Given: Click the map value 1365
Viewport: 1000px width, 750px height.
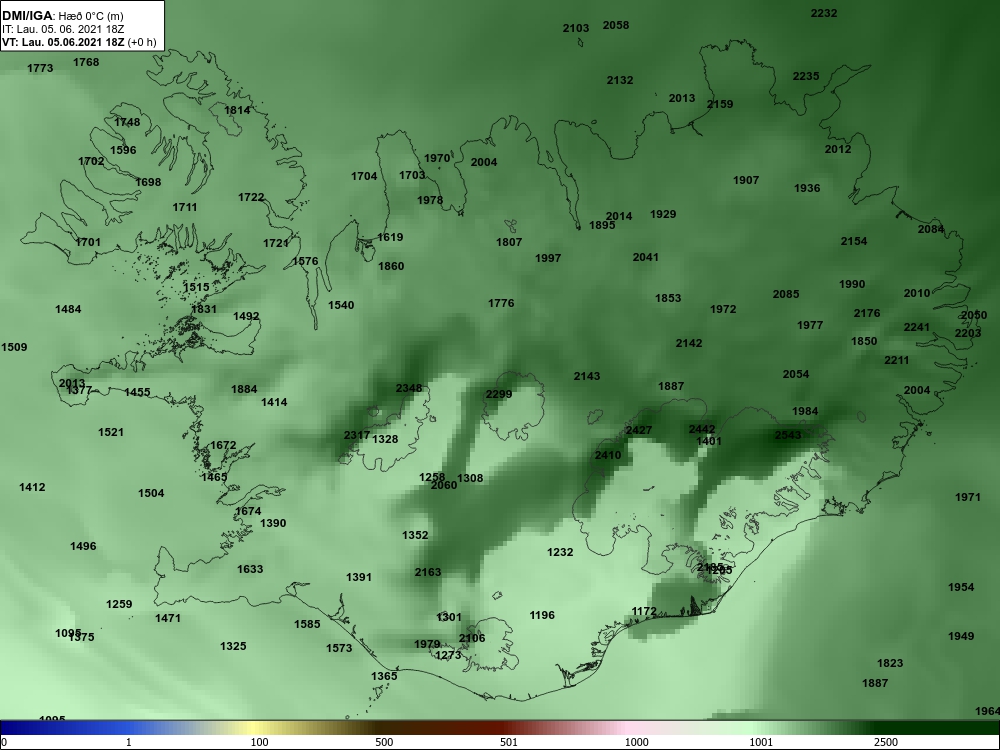Looking at the screenshot, I should (x=385, y=676).
